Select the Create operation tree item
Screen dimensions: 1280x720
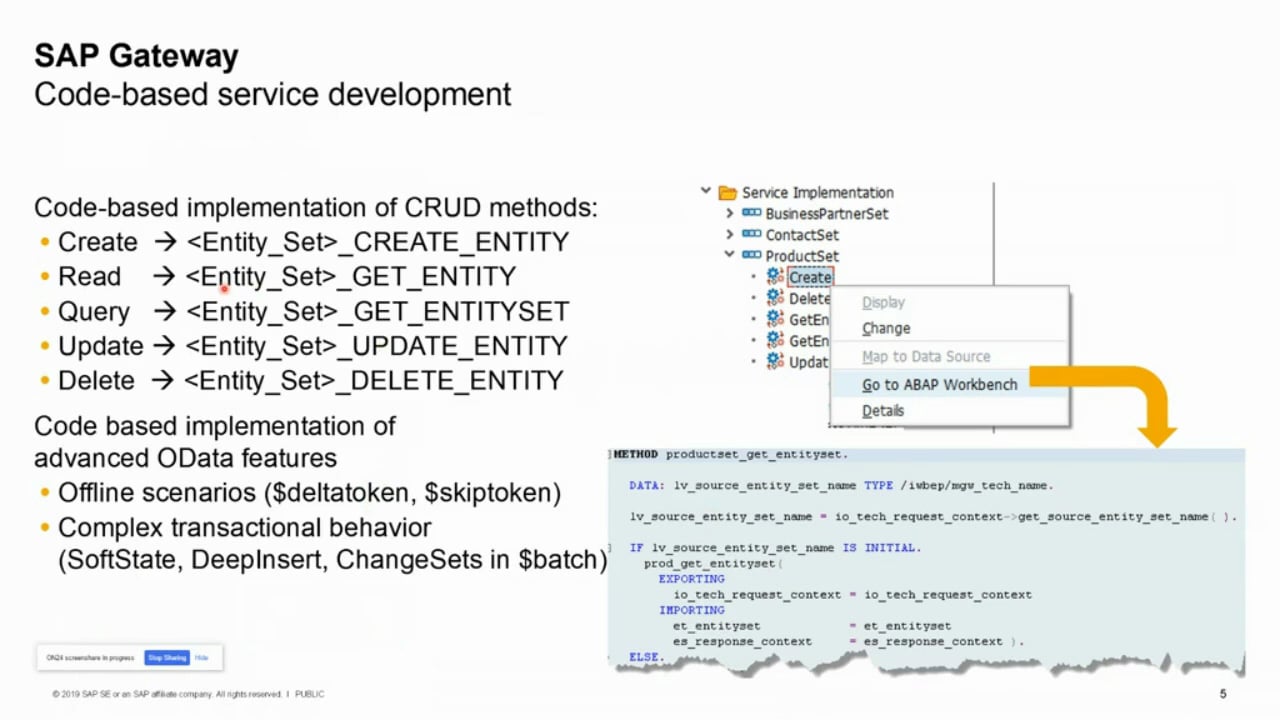click(x=810, y=277)
